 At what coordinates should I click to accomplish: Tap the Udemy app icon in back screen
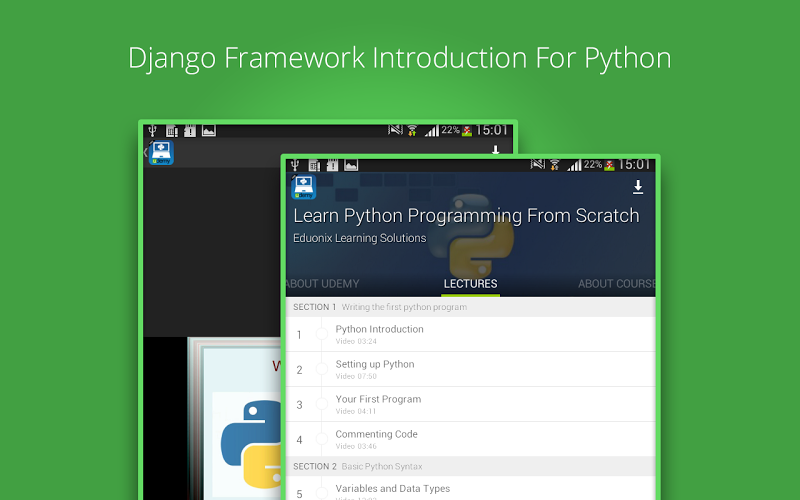coord(161,153)
